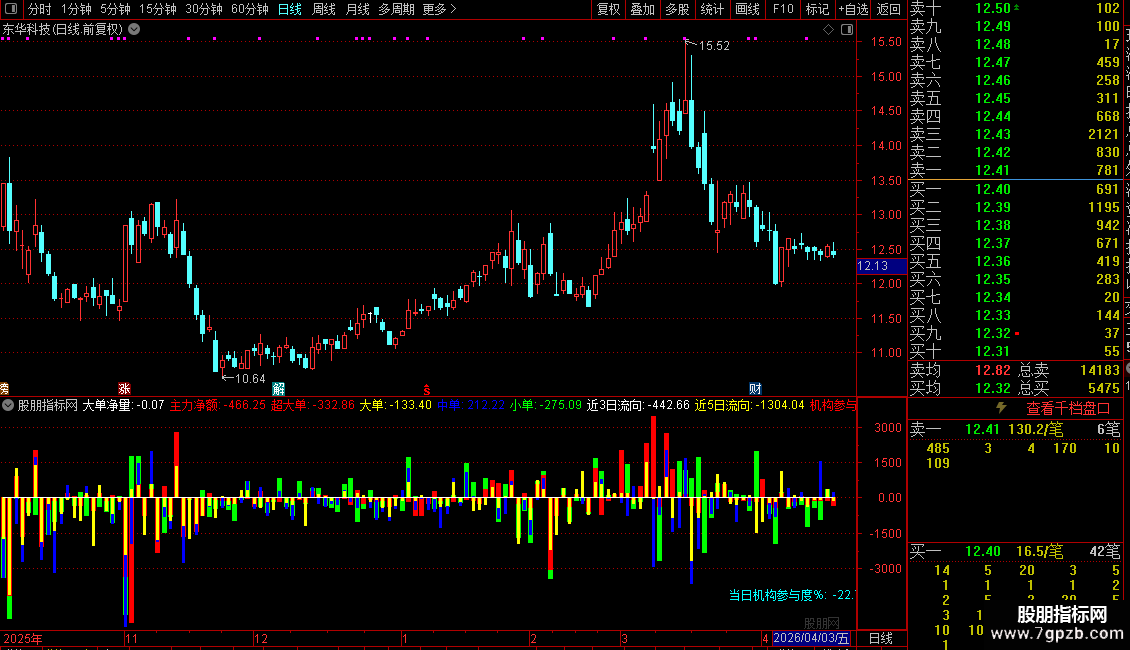Open the 多股 multi-stock view
The width and height of the screenshot is (1130, 650).
[x=677, y=9]
